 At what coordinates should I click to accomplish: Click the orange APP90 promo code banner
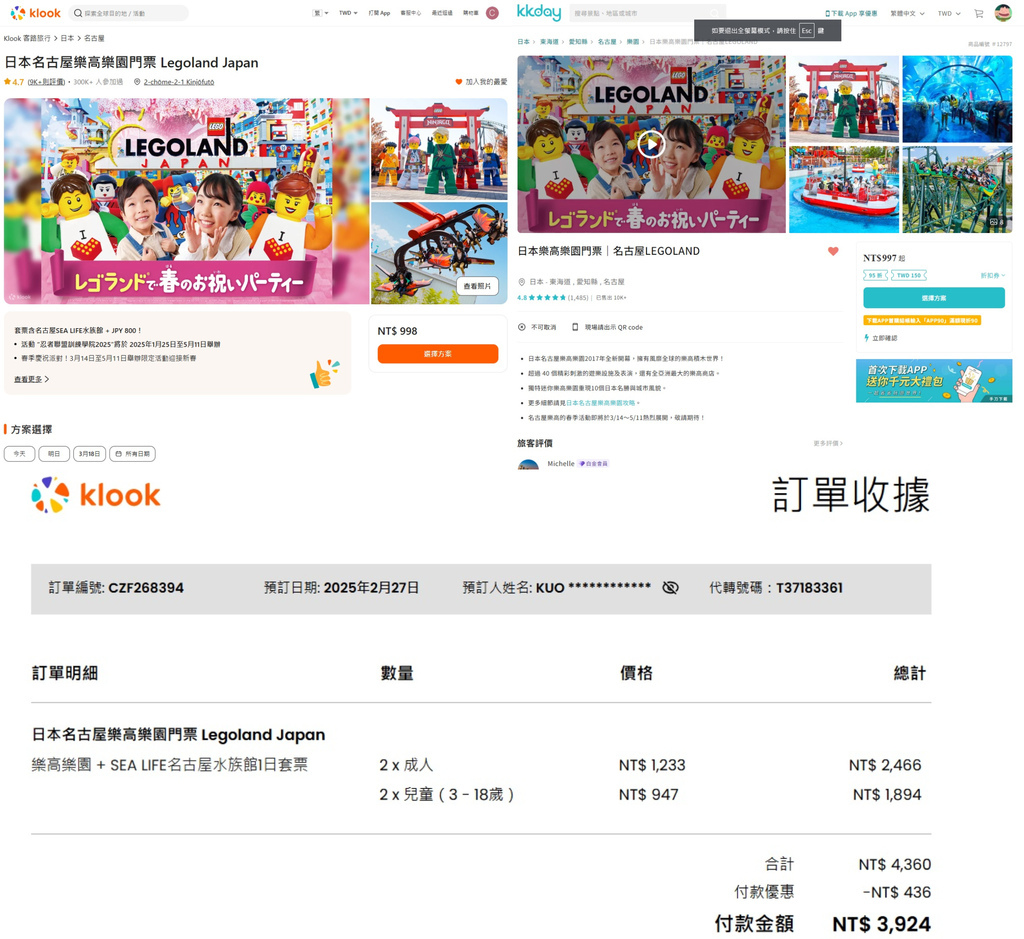click(x=922, y=321)
